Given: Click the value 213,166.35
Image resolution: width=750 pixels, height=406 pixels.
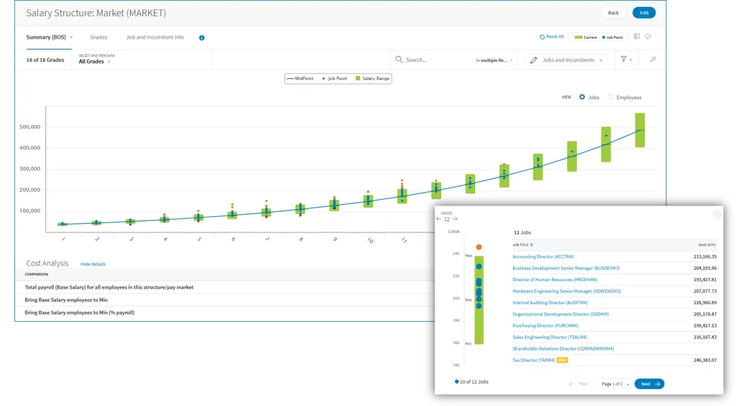Looking at the screenshot, I should (705, 257).
